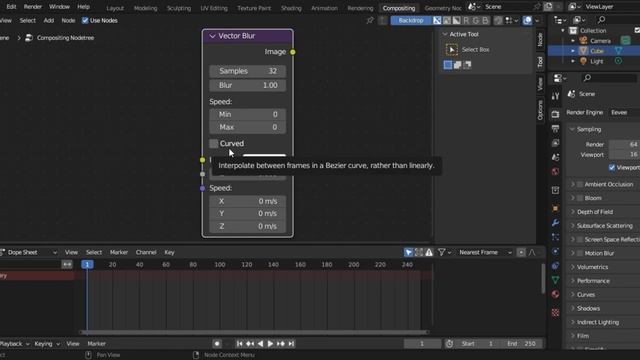Collapse the Active Tool panel

445,34
